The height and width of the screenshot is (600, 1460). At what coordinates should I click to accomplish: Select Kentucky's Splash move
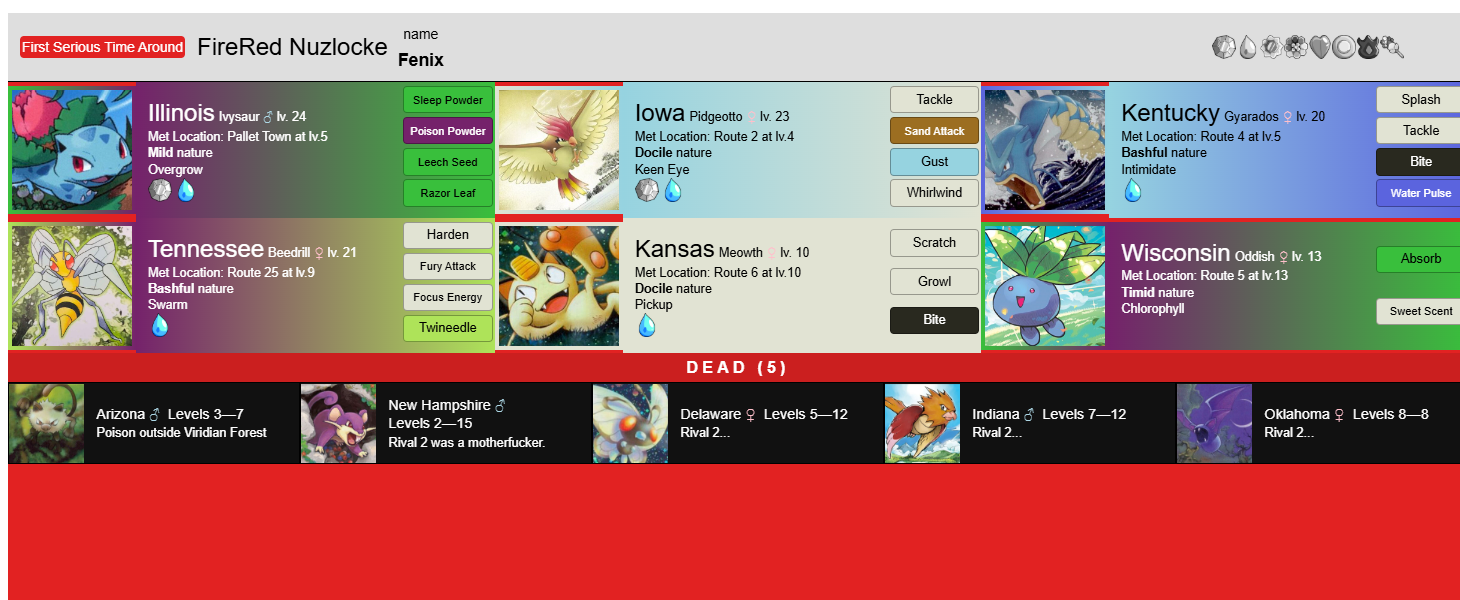pos(1418,99)
